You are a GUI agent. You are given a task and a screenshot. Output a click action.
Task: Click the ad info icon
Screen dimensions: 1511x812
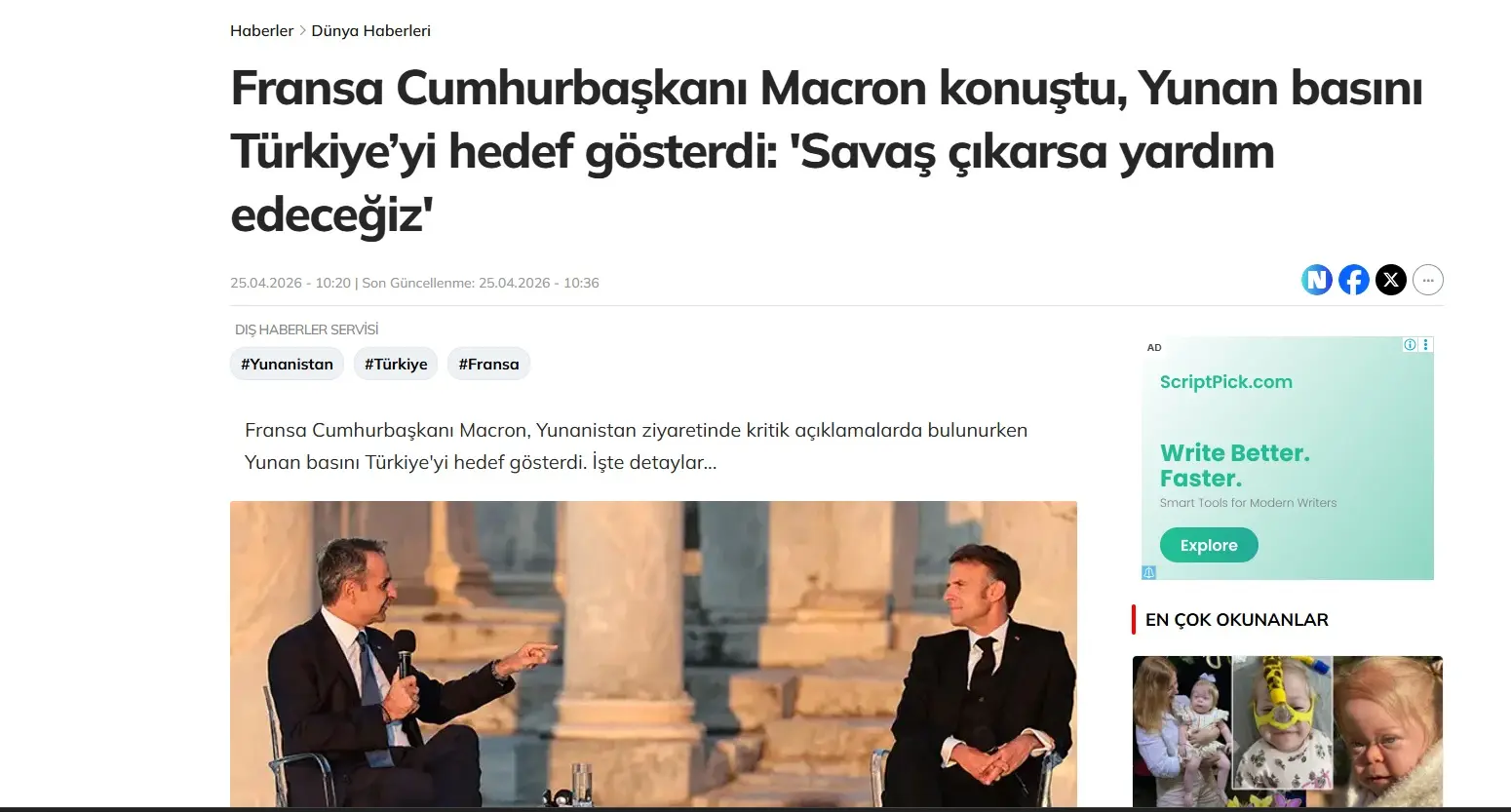point(1410,345)
